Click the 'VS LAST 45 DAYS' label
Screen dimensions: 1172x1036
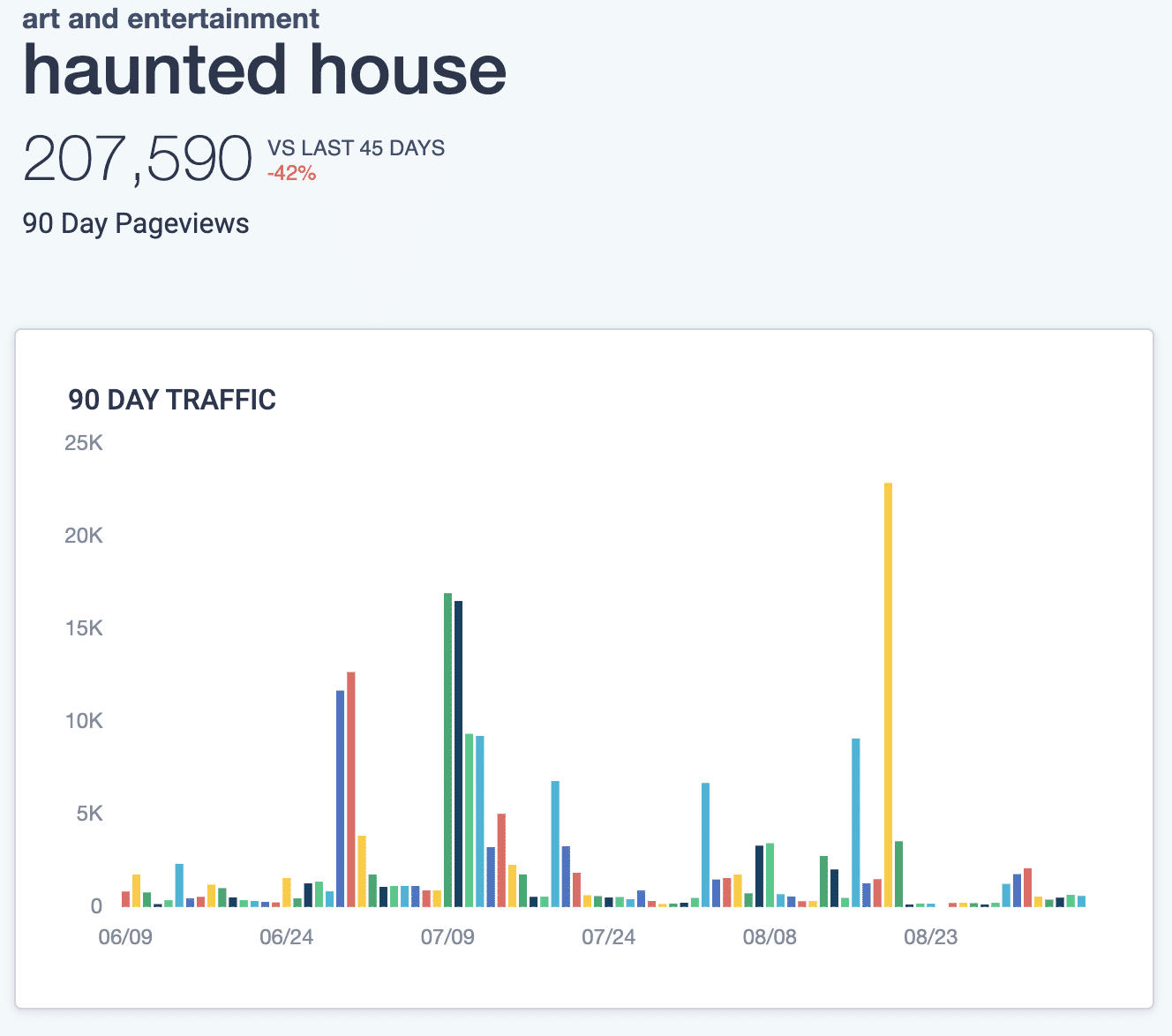(x=357, y=147)
